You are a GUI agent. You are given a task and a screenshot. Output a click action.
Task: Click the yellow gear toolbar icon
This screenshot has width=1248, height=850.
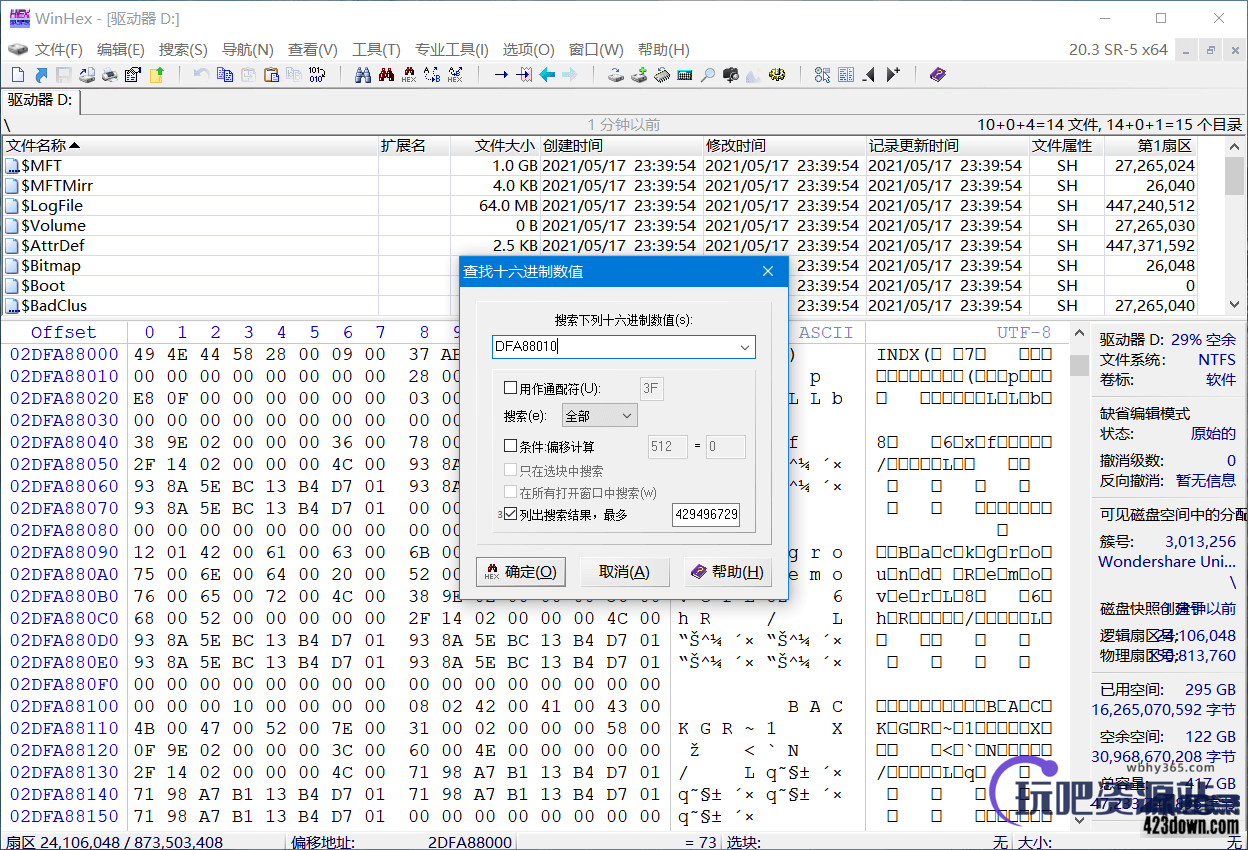tap(777, 75)
